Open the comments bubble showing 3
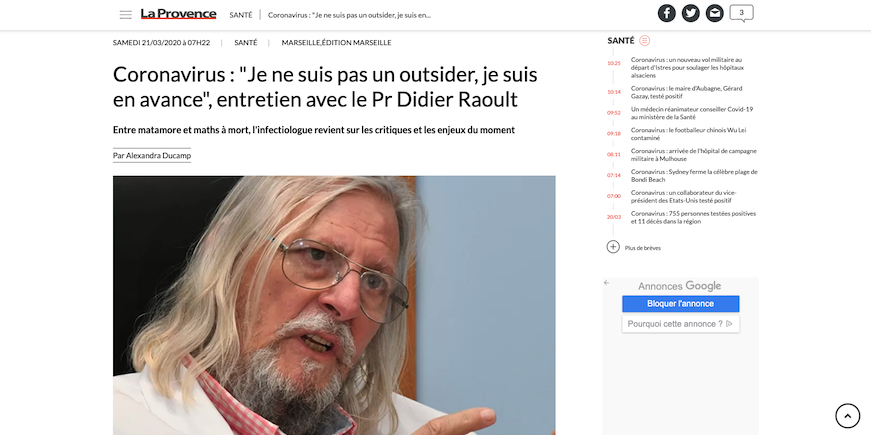This screenshot has width=871, height=435. coord(742,13)
